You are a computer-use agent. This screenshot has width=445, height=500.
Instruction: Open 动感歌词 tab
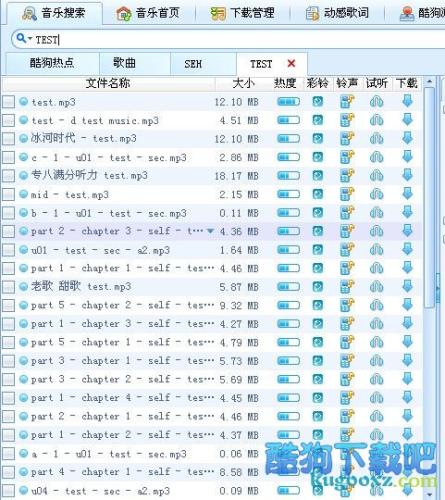click(x=337, y=13)
